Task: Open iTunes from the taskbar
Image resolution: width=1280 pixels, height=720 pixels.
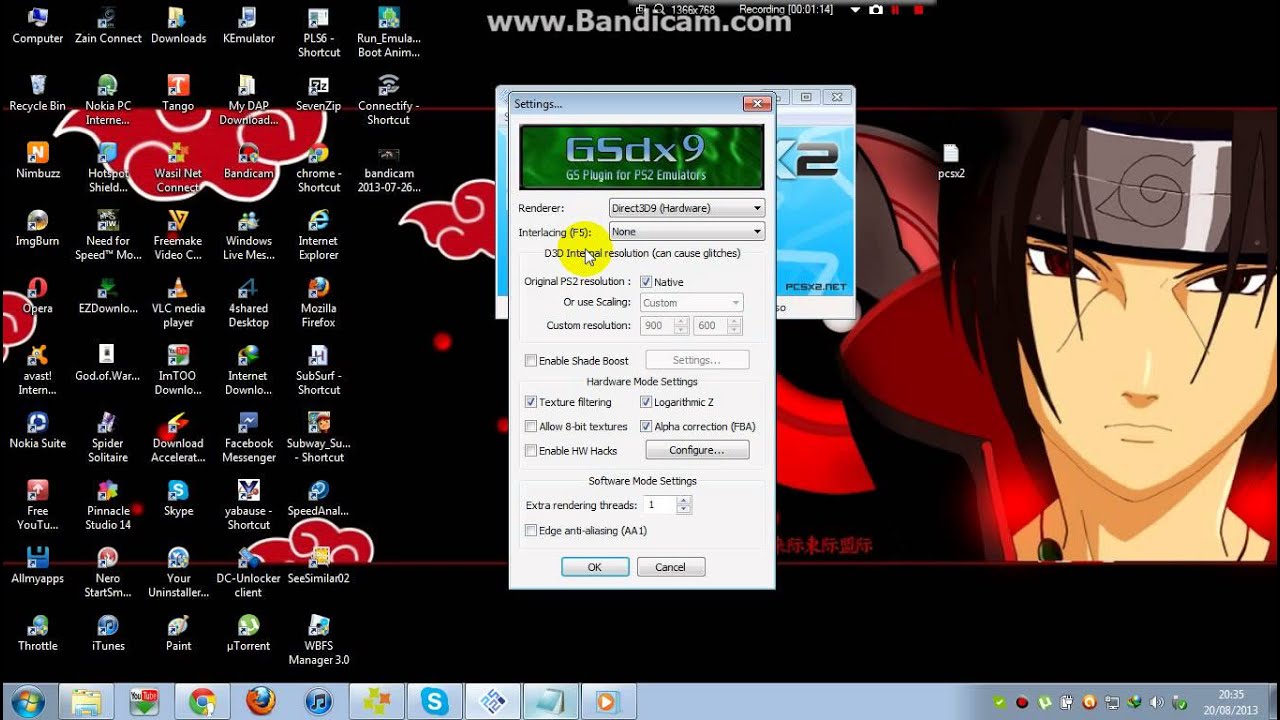Action: pos(318,702)
